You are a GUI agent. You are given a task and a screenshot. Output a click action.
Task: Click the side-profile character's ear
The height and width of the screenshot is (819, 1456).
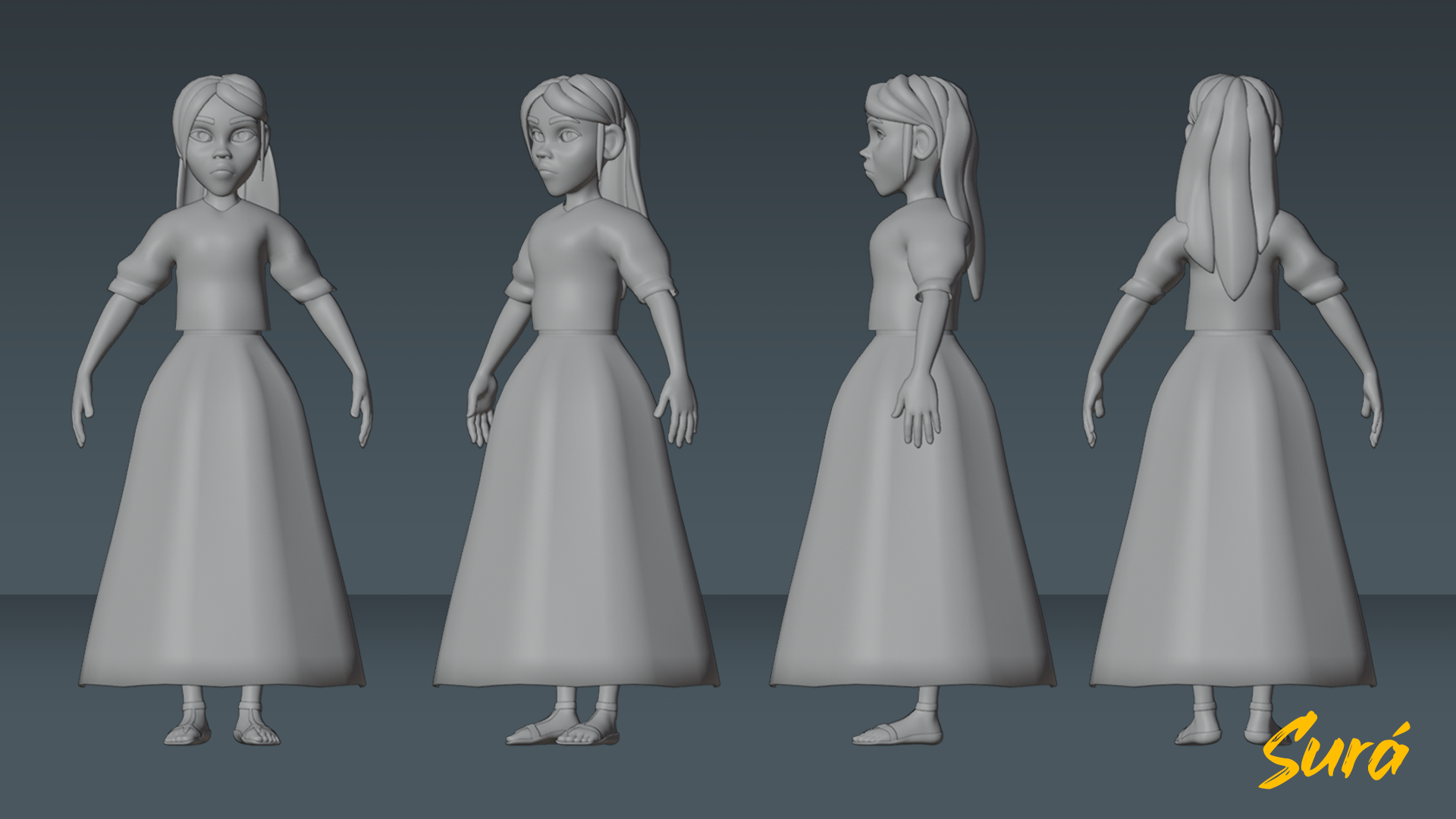[924, 142]
